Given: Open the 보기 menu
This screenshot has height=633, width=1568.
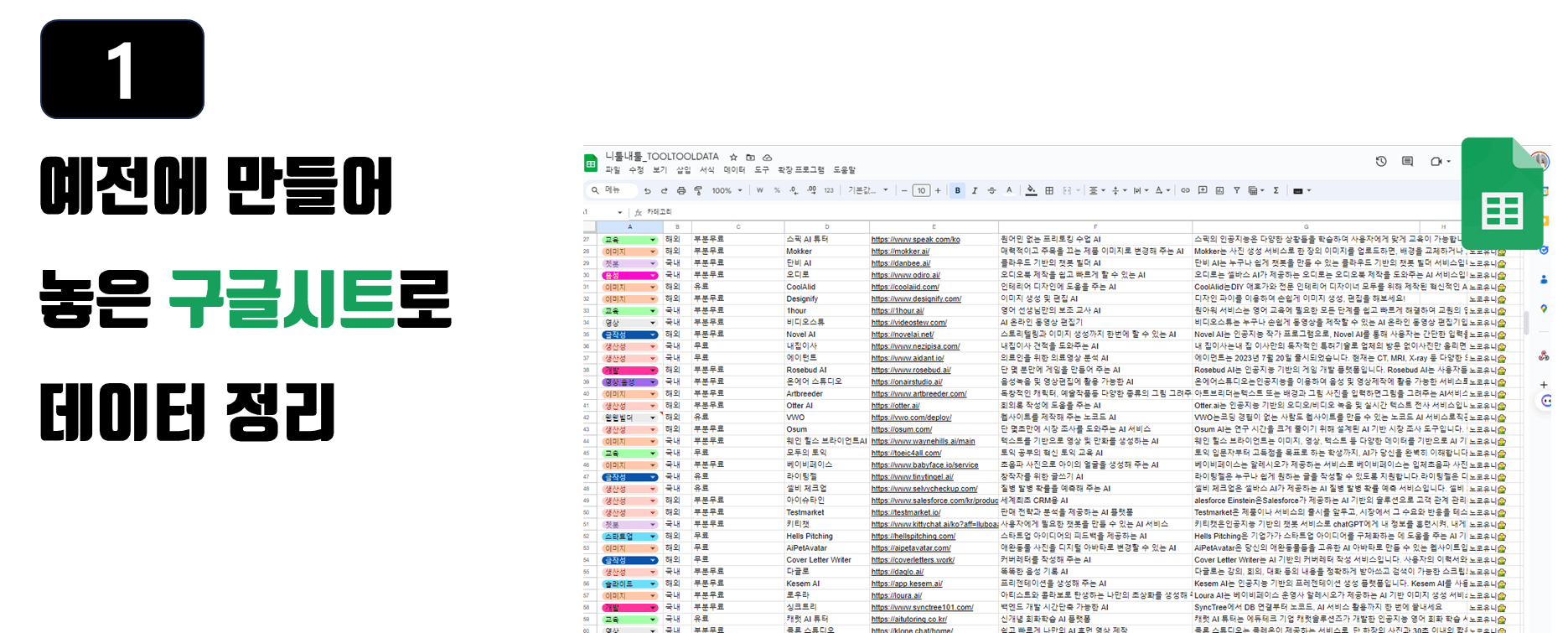Looking at the screenshot, I should tap(660, 170).
